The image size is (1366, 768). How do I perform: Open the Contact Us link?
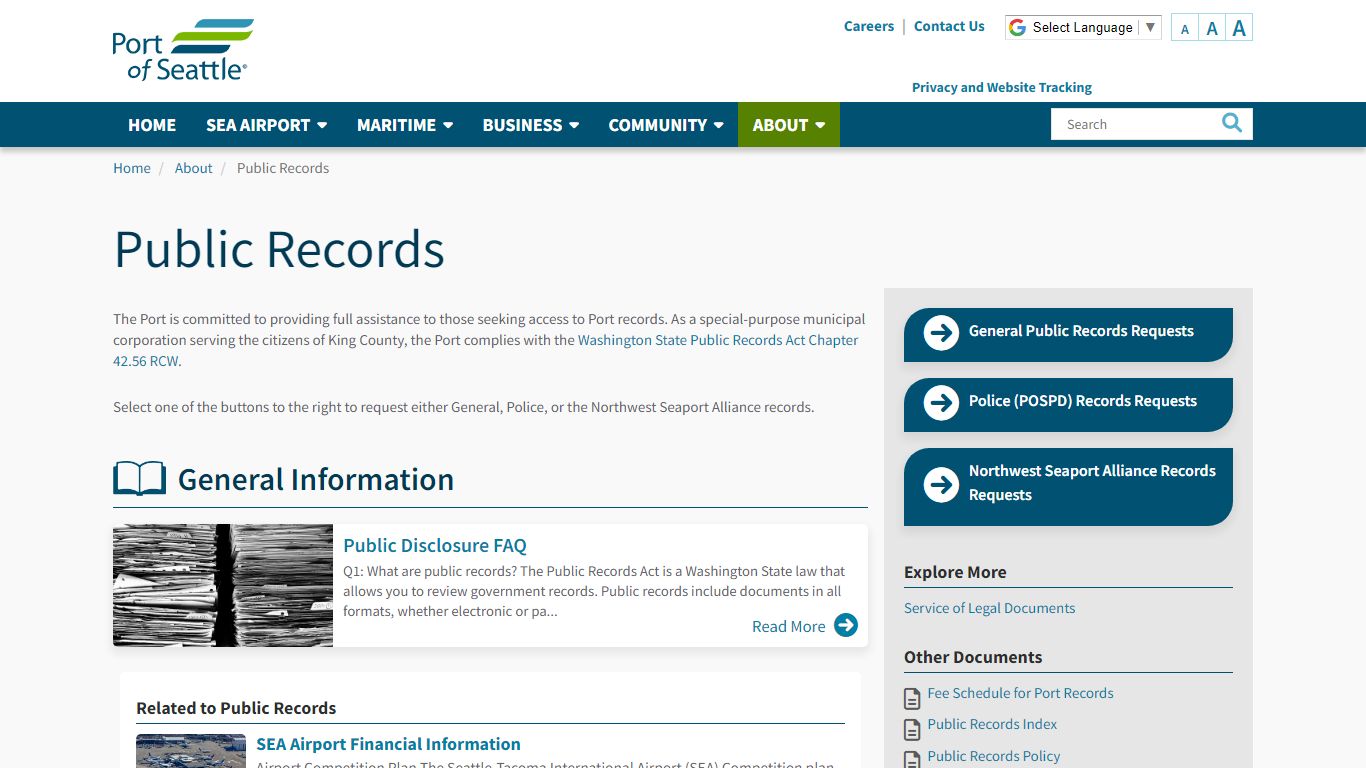[949, 27]
